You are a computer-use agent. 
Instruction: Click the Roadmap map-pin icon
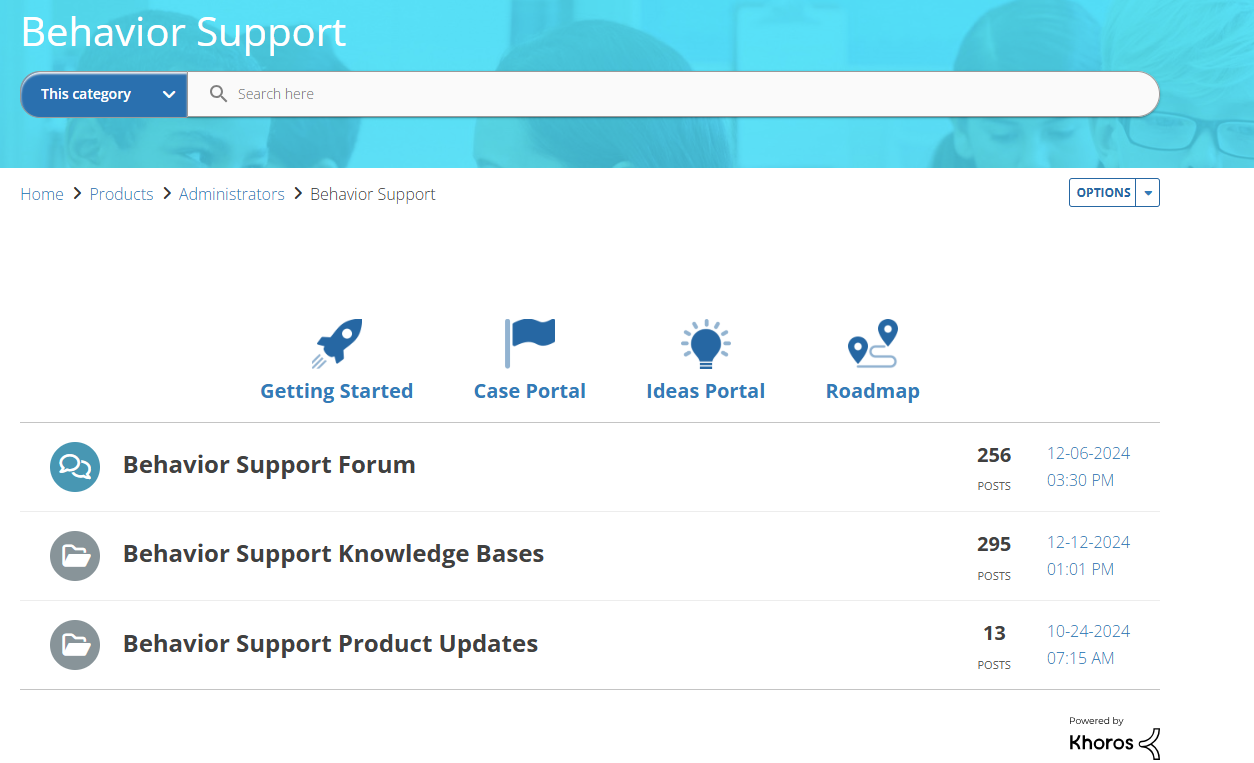[872, 342]
